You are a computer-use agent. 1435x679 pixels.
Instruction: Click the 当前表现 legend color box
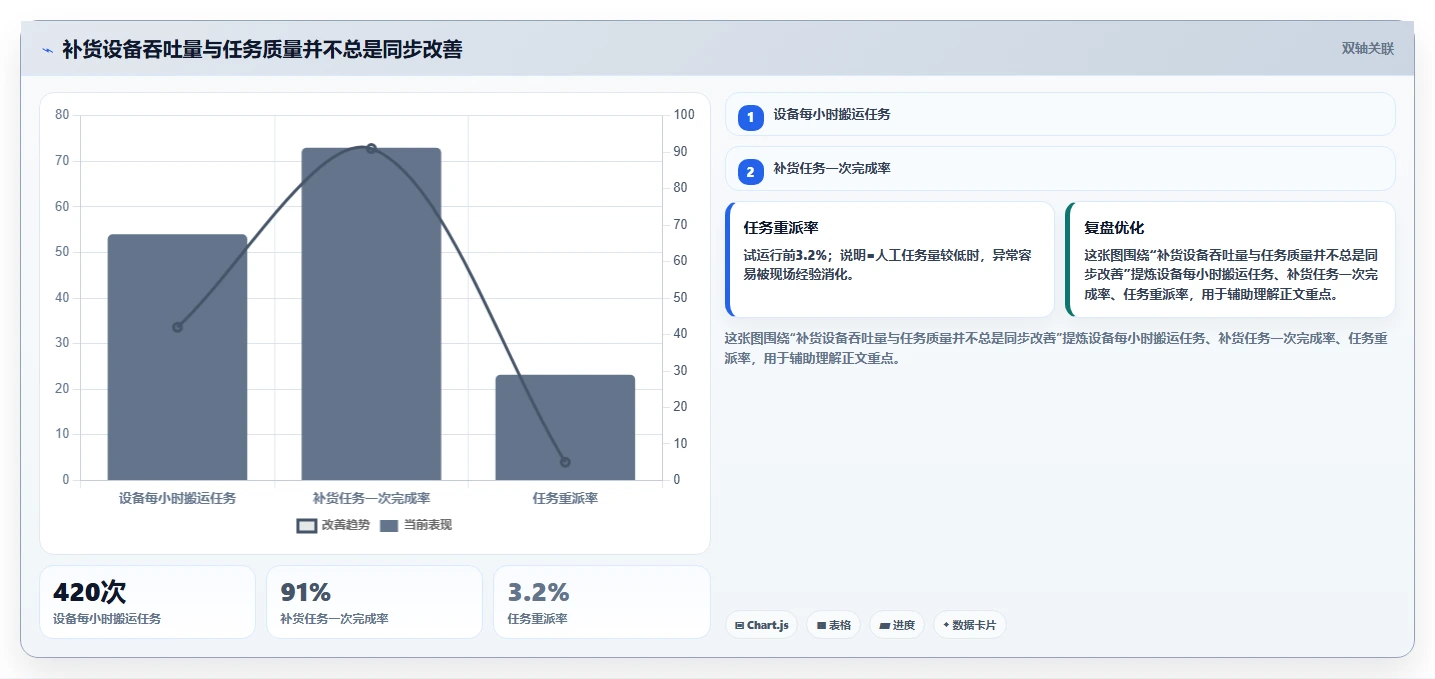click(x=389, y=525)
